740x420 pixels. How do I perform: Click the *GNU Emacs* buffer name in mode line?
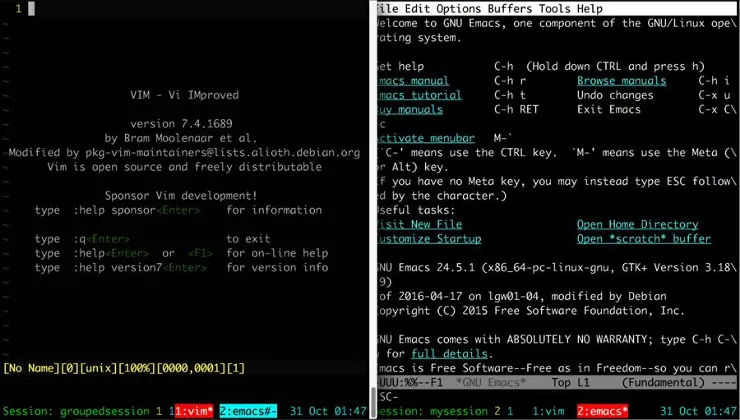[x=491, y=382]
